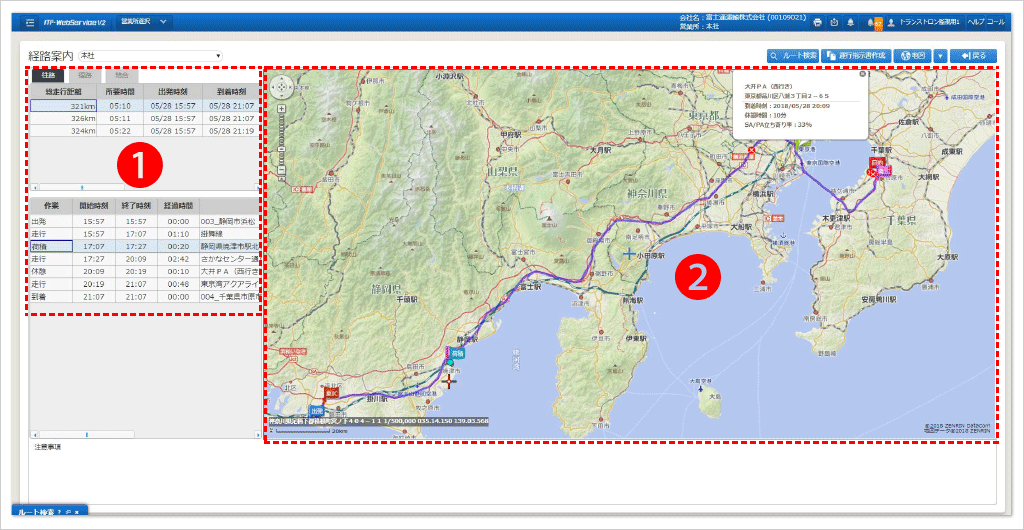Select the 出発 work row
Viewport: 1024px width, 530px height.
[x=145, y=221]
